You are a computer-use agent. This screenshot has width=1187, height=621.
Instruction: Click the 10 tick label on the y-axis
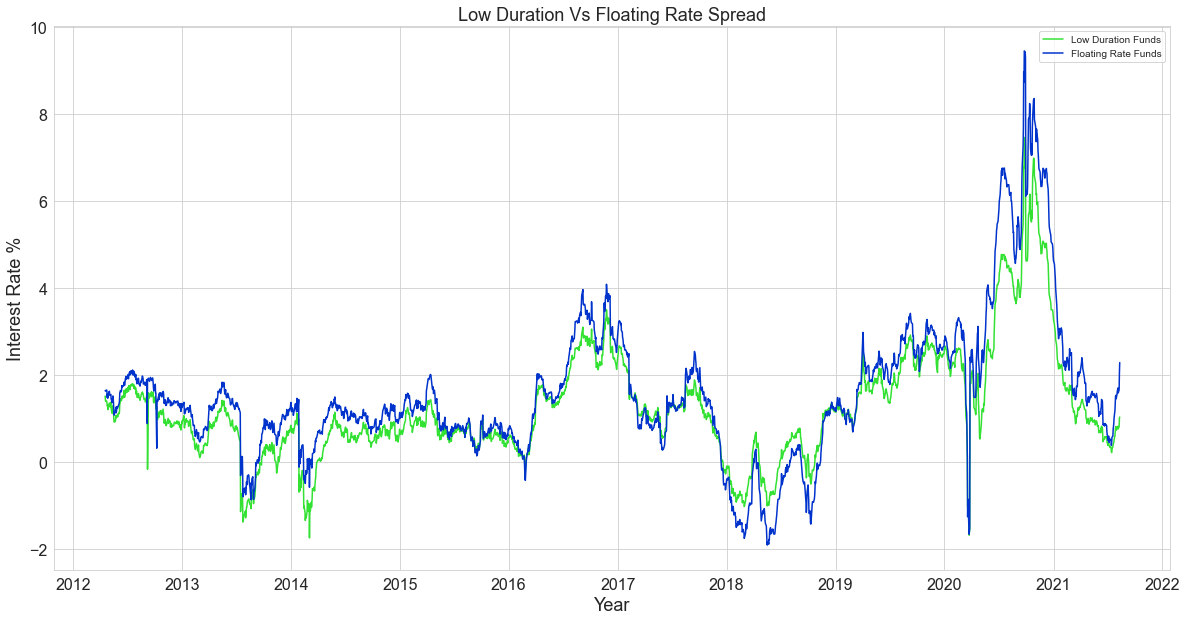pos(36,27)
